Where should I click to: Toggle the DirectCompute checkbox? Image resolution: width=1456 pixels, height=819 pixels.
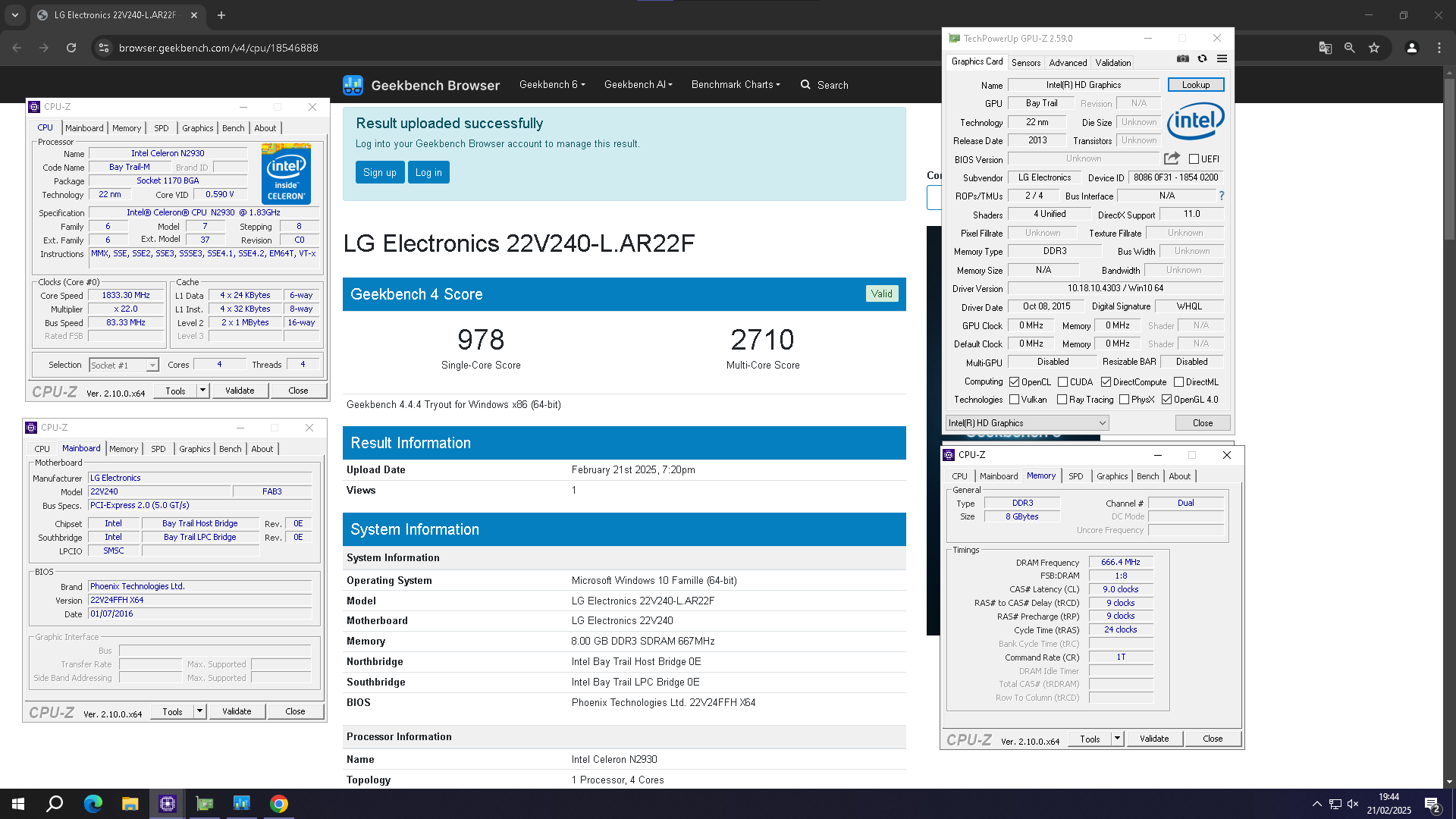[1106, 382]
